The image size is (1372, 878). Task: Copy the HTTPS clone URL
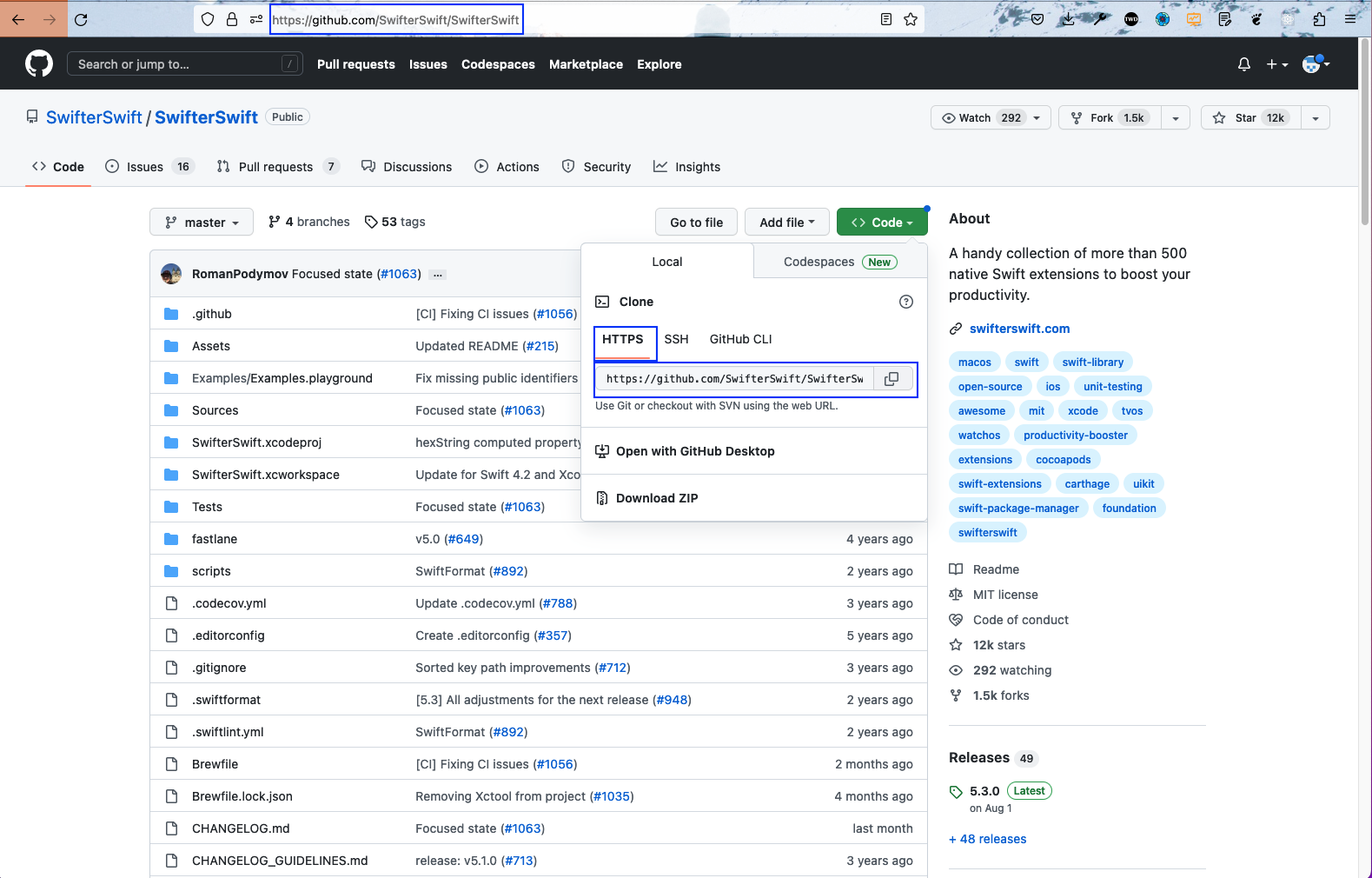coord(891,378)
